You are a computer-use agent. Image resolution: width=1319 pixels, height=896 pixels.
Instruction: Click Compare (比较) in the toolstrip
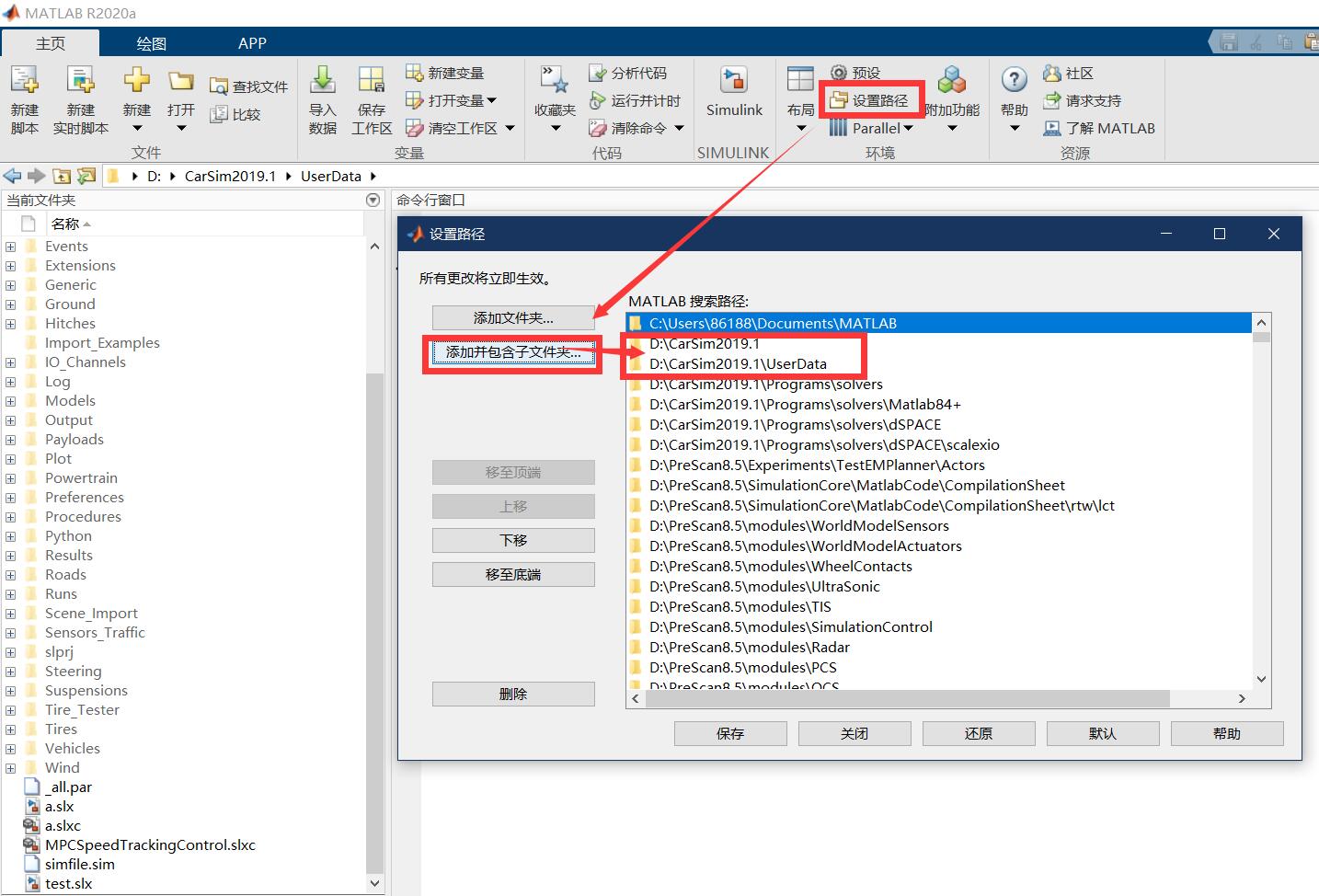coord(235,114)
